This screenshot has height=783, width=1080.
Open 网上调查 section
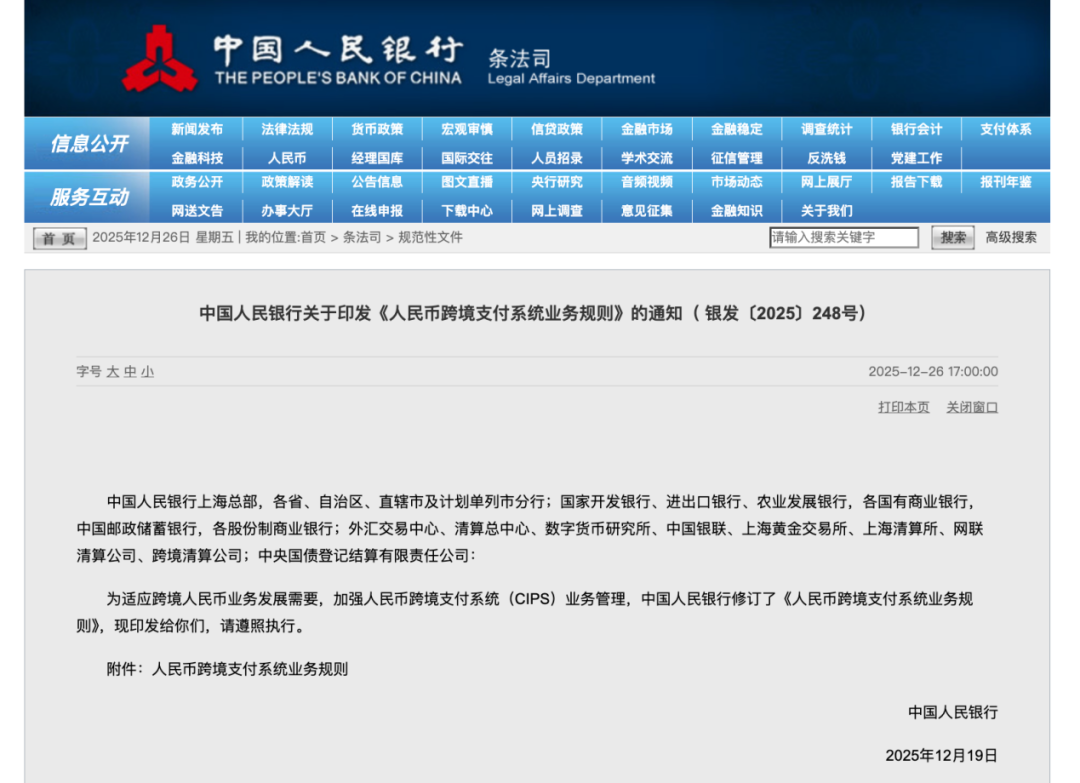click(557, 211)
